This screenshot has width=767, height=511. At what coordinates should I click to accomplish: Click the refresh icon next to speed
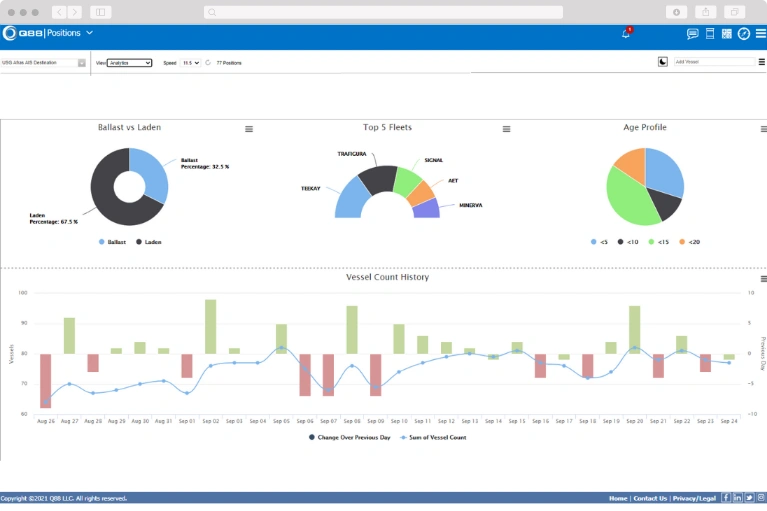point(208,63)
